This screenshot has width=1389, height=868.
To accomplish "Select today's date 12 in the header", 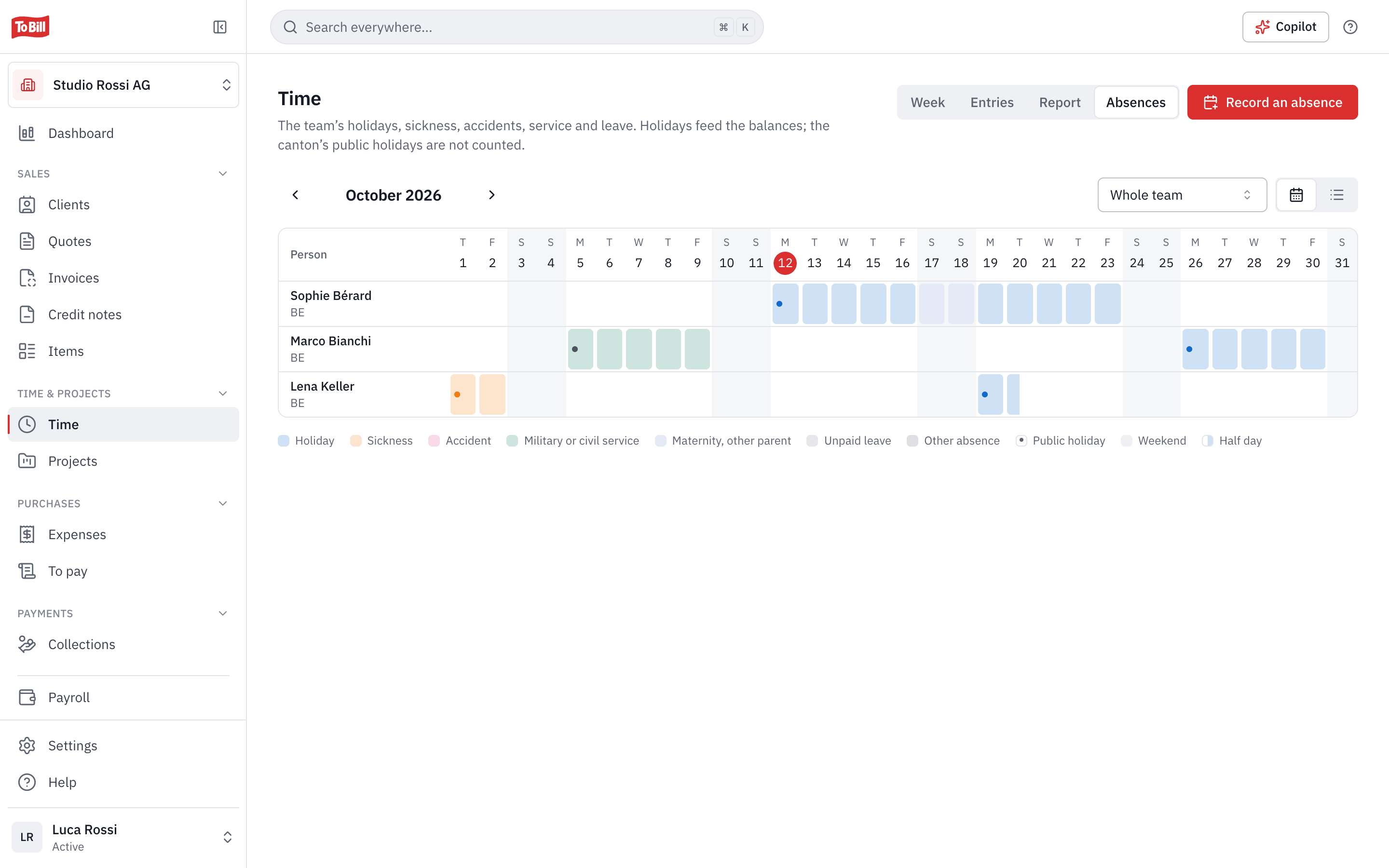I will click(785, 263).
